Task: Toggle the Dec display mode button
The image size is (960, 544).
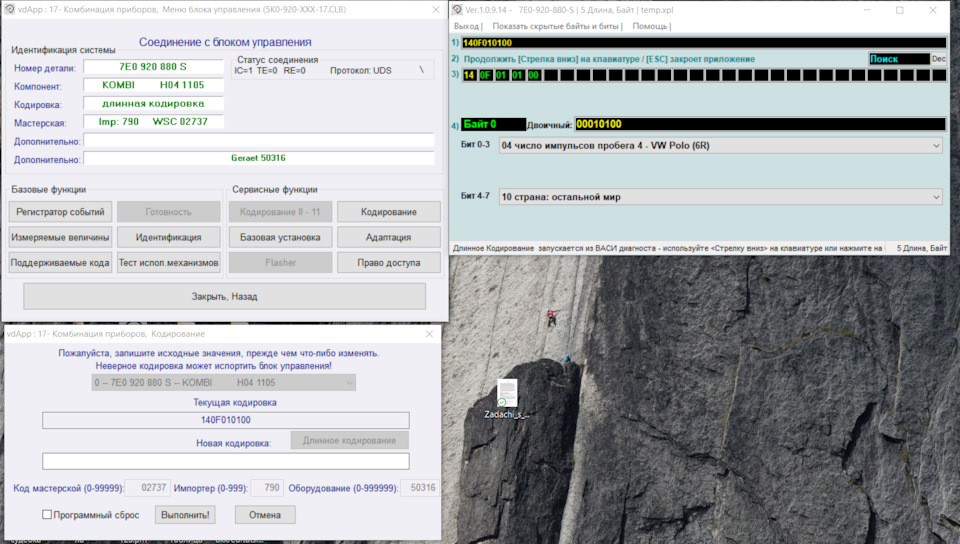Action: coord(938,59)
